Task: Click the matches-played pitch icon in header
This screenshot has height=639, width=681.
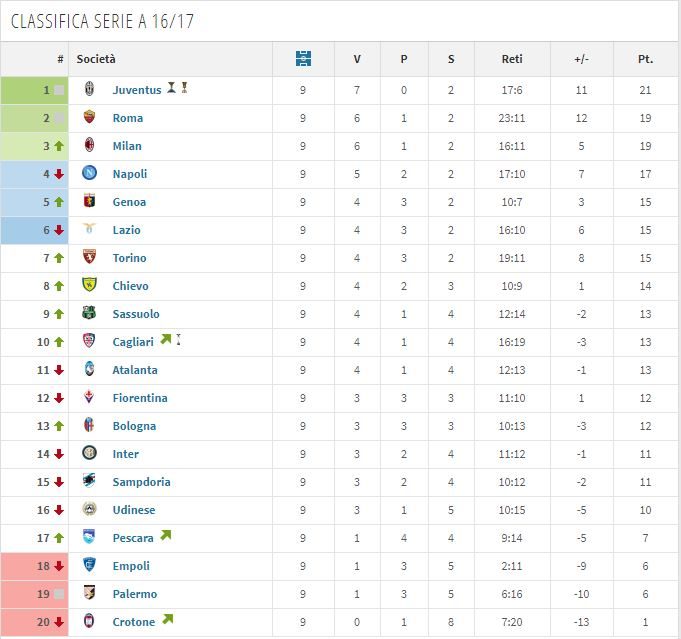Action: tap(303, 58)
